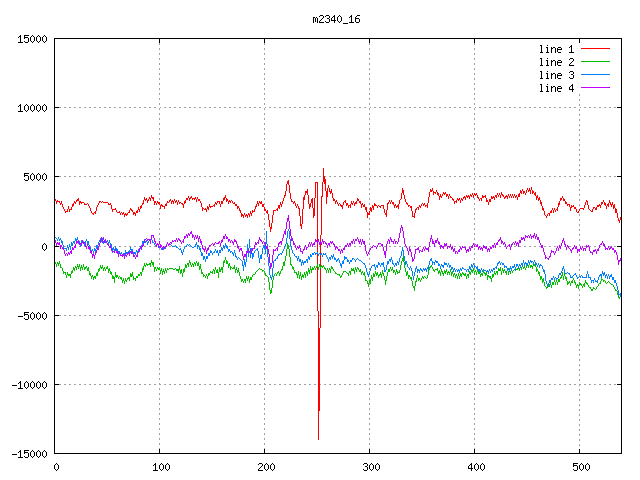Click the x-axis label 300
The width and height of the screenshot is (640, 480).
(x=371, y=467)
